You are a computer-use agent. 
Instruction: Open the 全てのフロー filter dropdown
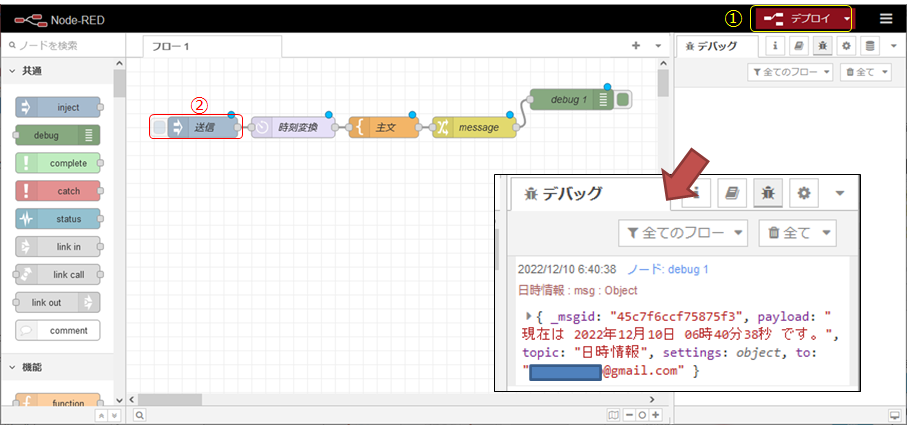(x=789, y=72)
